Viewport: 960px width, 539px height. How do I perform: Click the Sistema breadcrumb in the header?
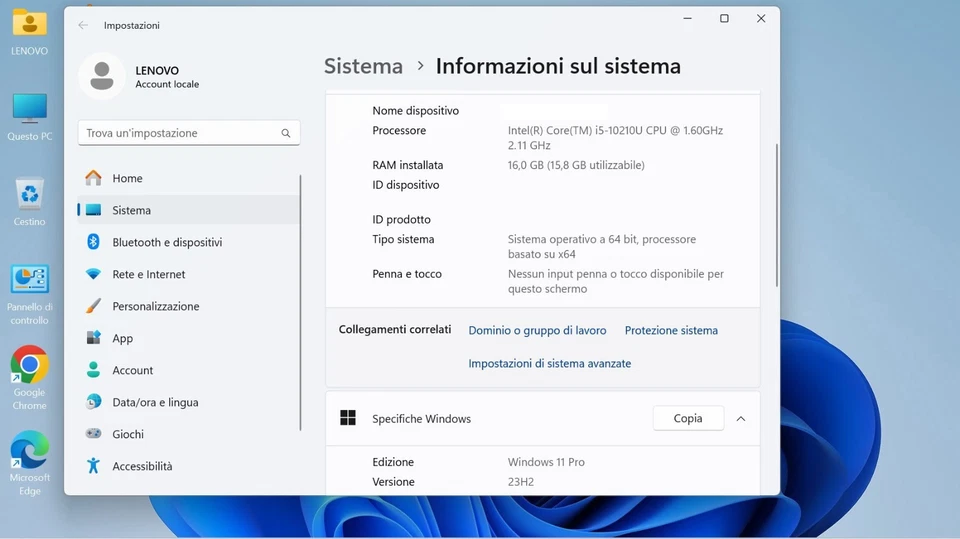(363, 66)
